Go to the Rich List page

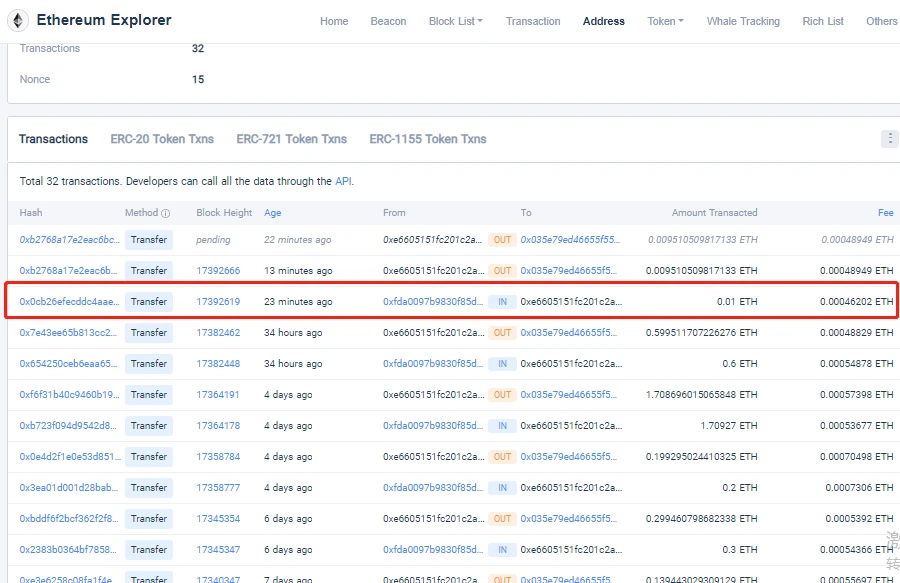pos(823,21)
